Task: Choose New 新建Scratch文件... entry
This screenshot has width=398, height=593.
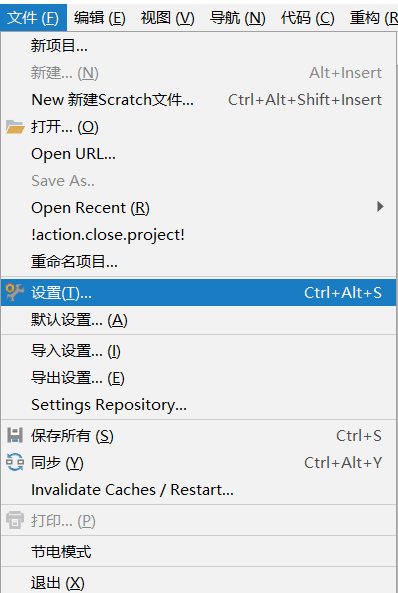Action: [198, 100]
